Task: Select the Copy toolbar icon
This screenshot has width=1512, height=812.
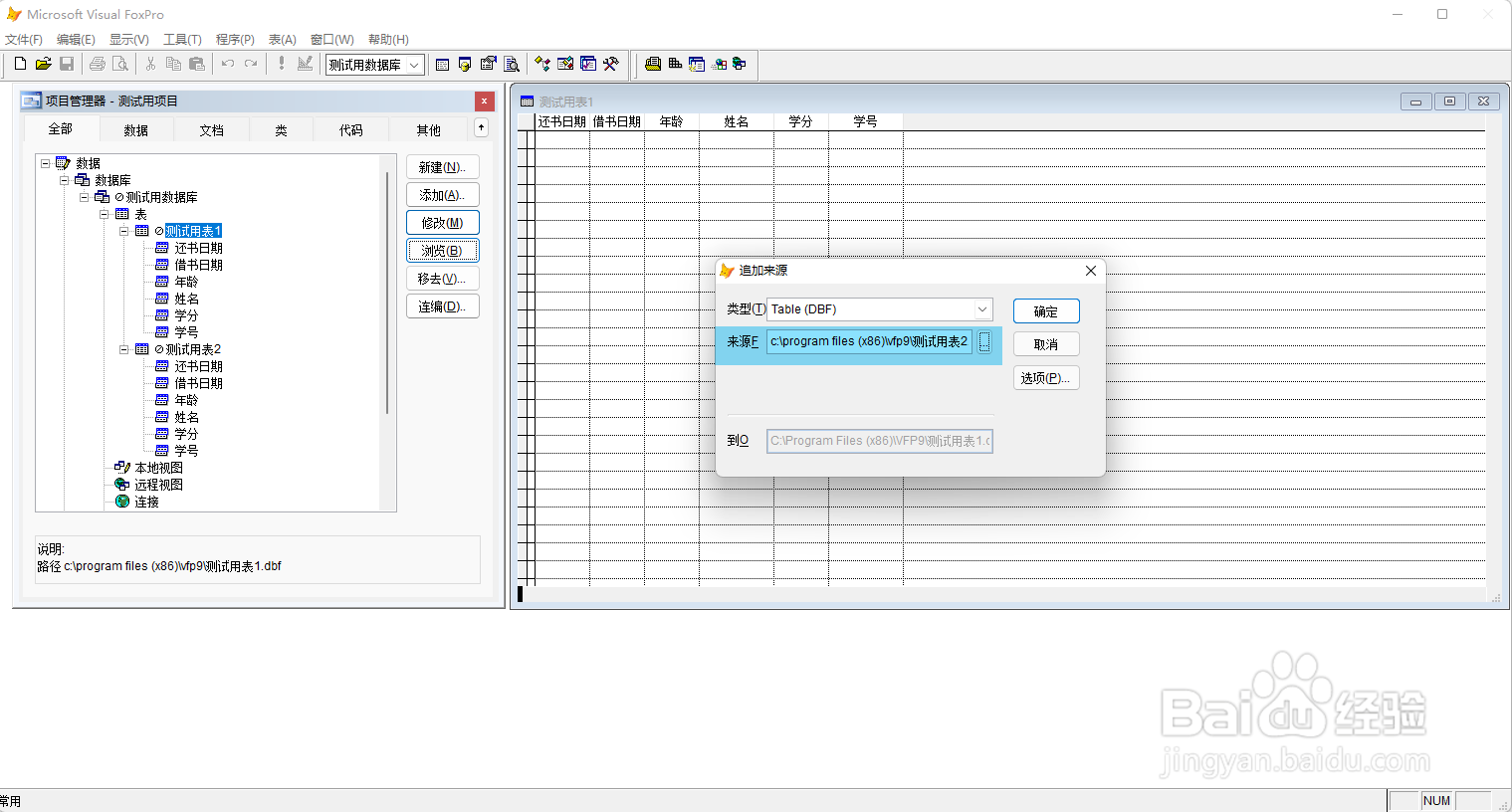Action: point(173,64)
